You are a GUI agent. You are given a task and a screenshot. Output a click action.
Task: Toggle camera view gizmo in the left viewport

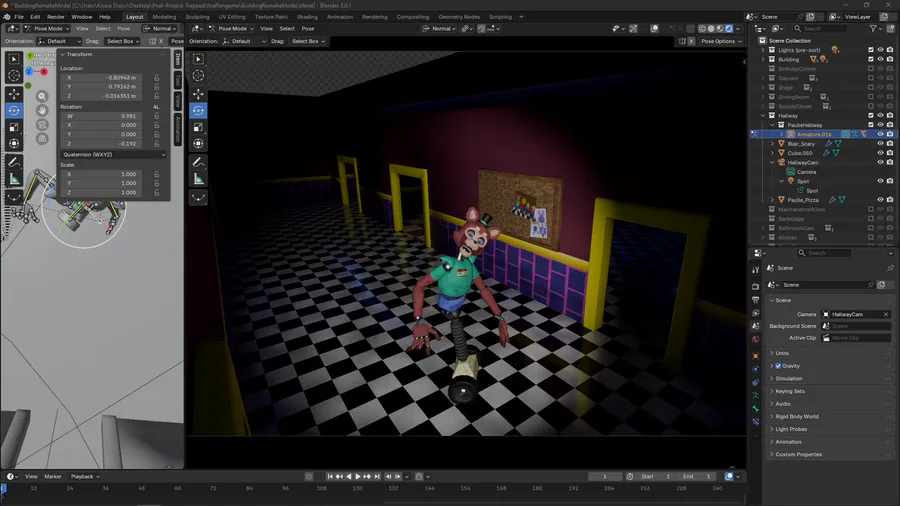click(x=42, y=124)
